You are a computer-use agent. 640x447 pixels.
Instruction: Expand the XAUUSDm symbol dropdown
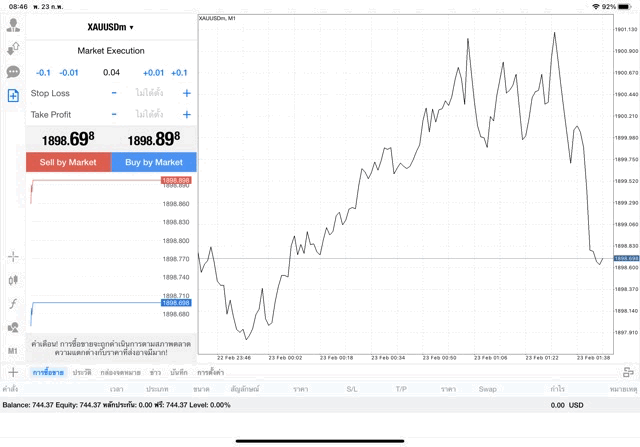point(111,27)
